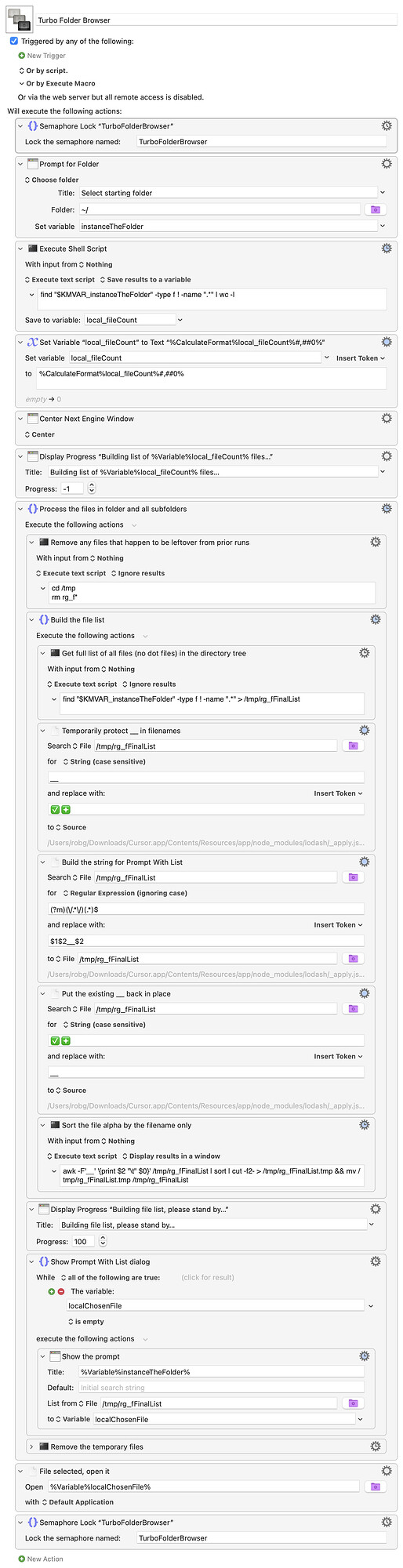Open gear menu for 'please stand by' Display Progress

(375, 1209)
